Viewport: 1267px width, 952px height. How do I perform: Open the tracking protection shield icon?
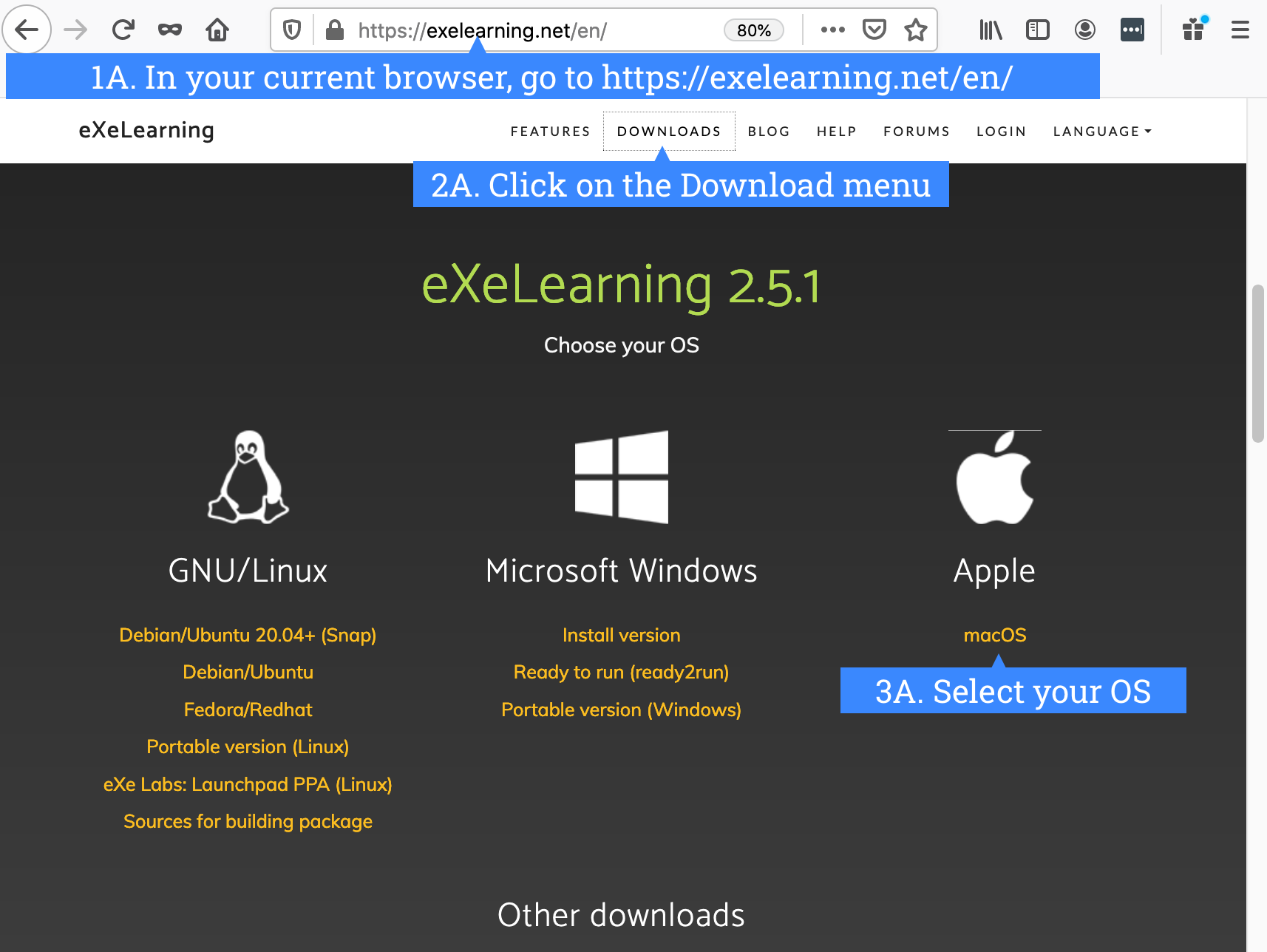292,30
